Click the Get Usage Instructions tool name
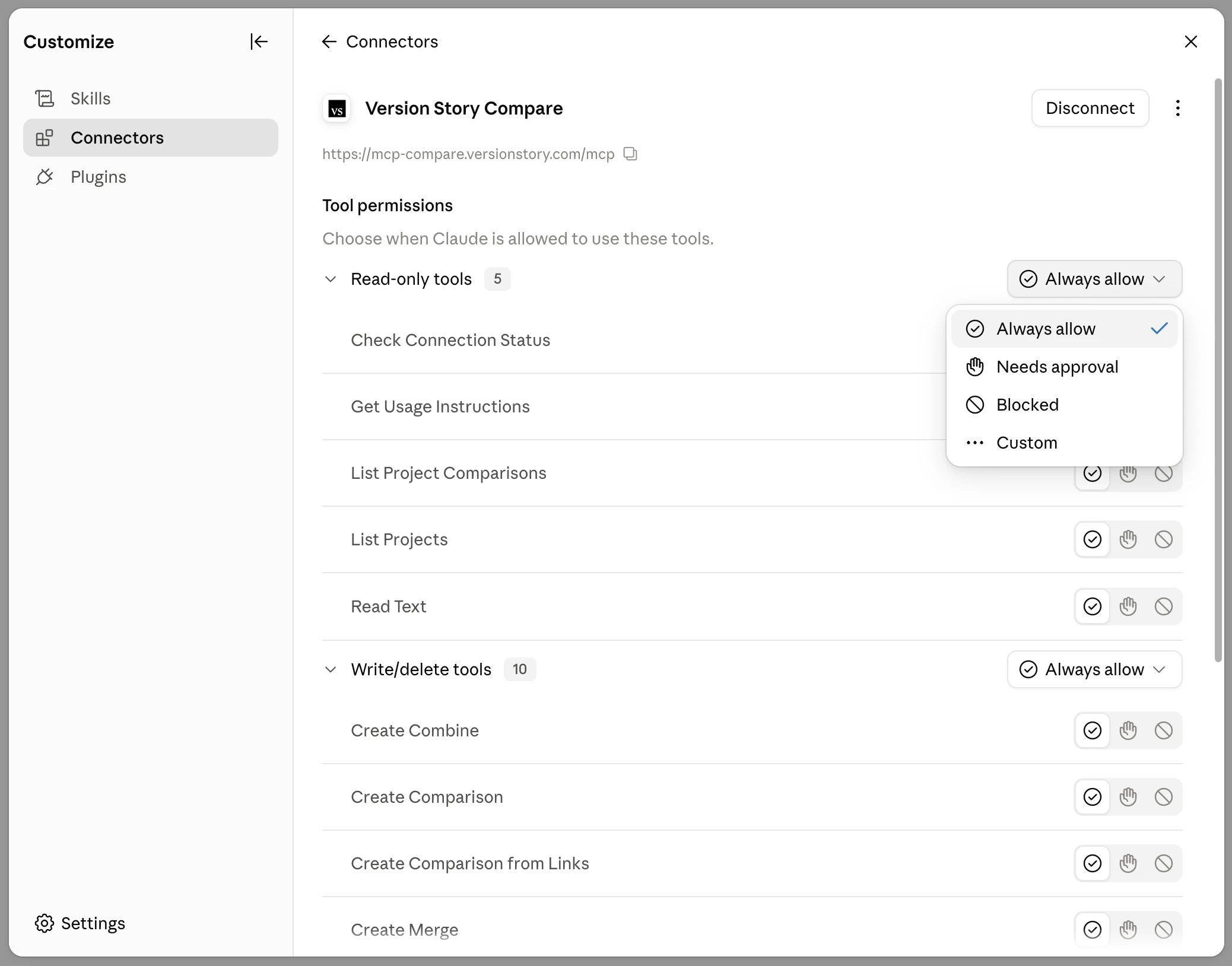The width and height of the screenshot is (1232, 966). [x=440, y=406]
